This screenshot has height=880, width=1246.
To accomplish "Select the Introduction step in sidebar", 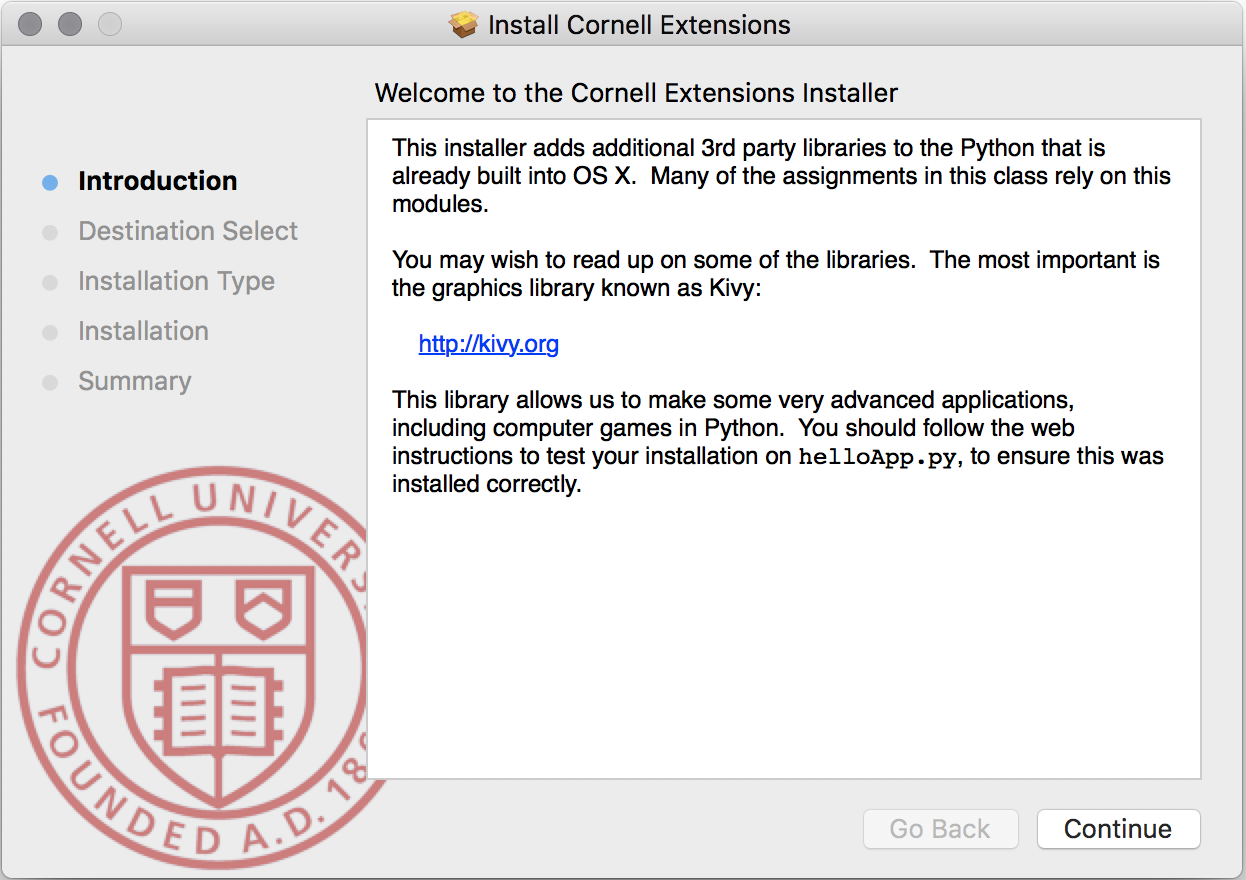I will 158,181.
